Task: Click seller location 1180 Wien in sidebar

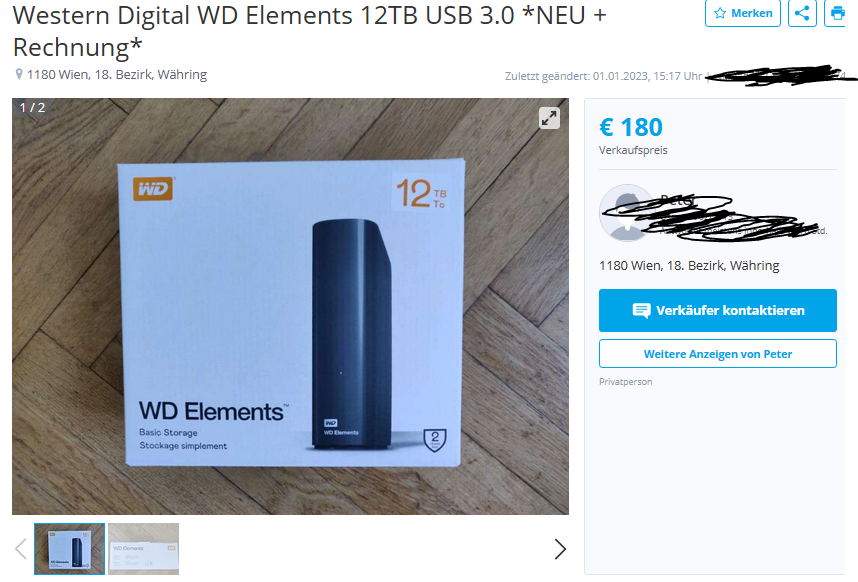Action: coord(689,266)
